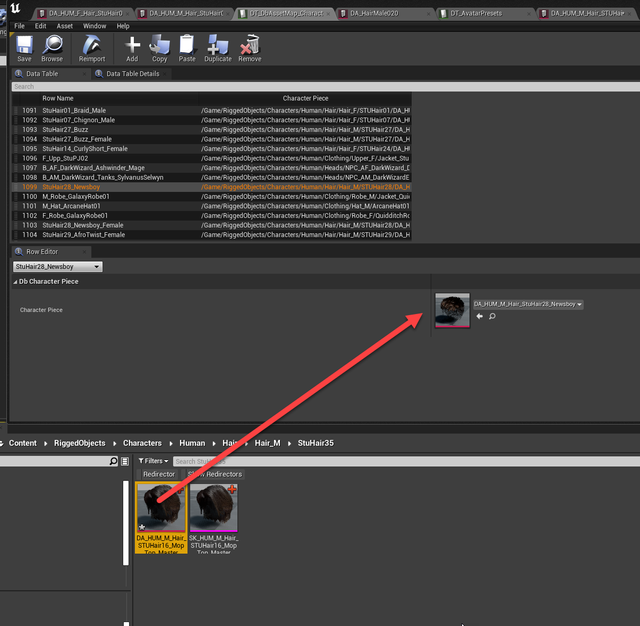Open the Help menu
The height and width of the screenshot is (626, 640).
click(123, 26)
